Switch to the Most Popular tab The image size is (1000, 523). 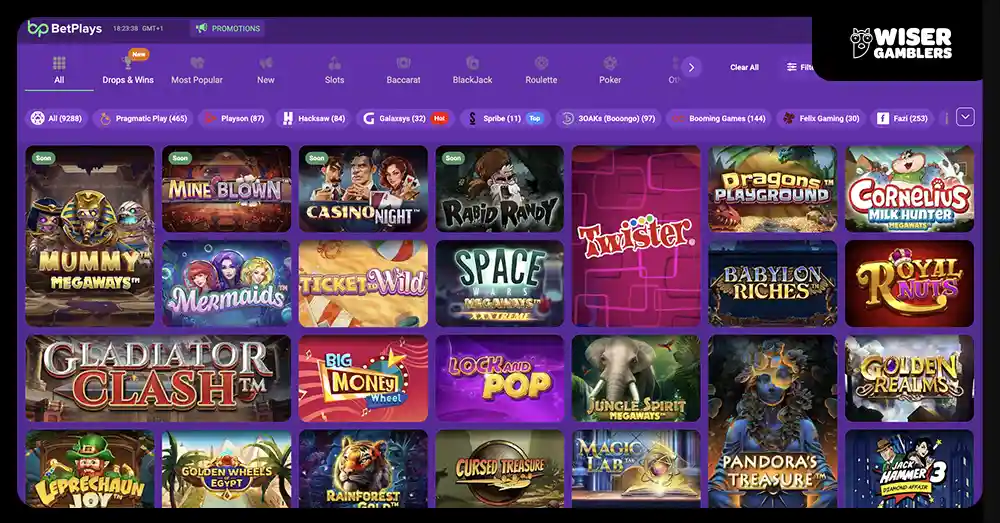pos(197,70)
